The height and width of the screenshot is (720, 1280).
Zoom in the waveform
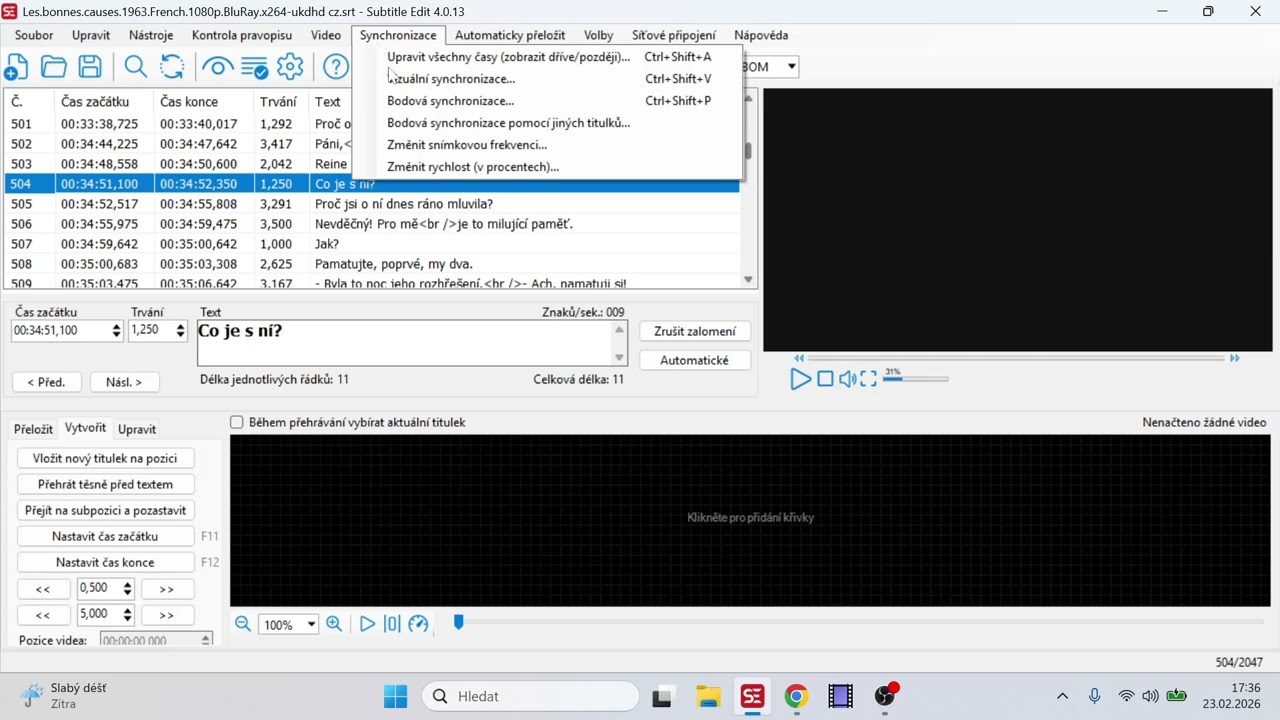click(x=334, y=624)
